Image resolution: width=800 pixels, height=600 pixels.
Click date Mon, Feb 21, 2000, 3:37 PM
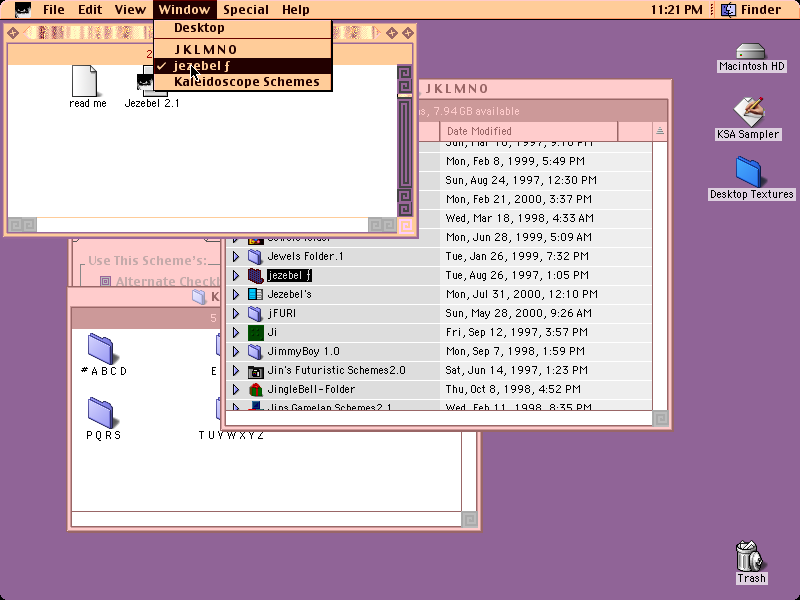518,199
